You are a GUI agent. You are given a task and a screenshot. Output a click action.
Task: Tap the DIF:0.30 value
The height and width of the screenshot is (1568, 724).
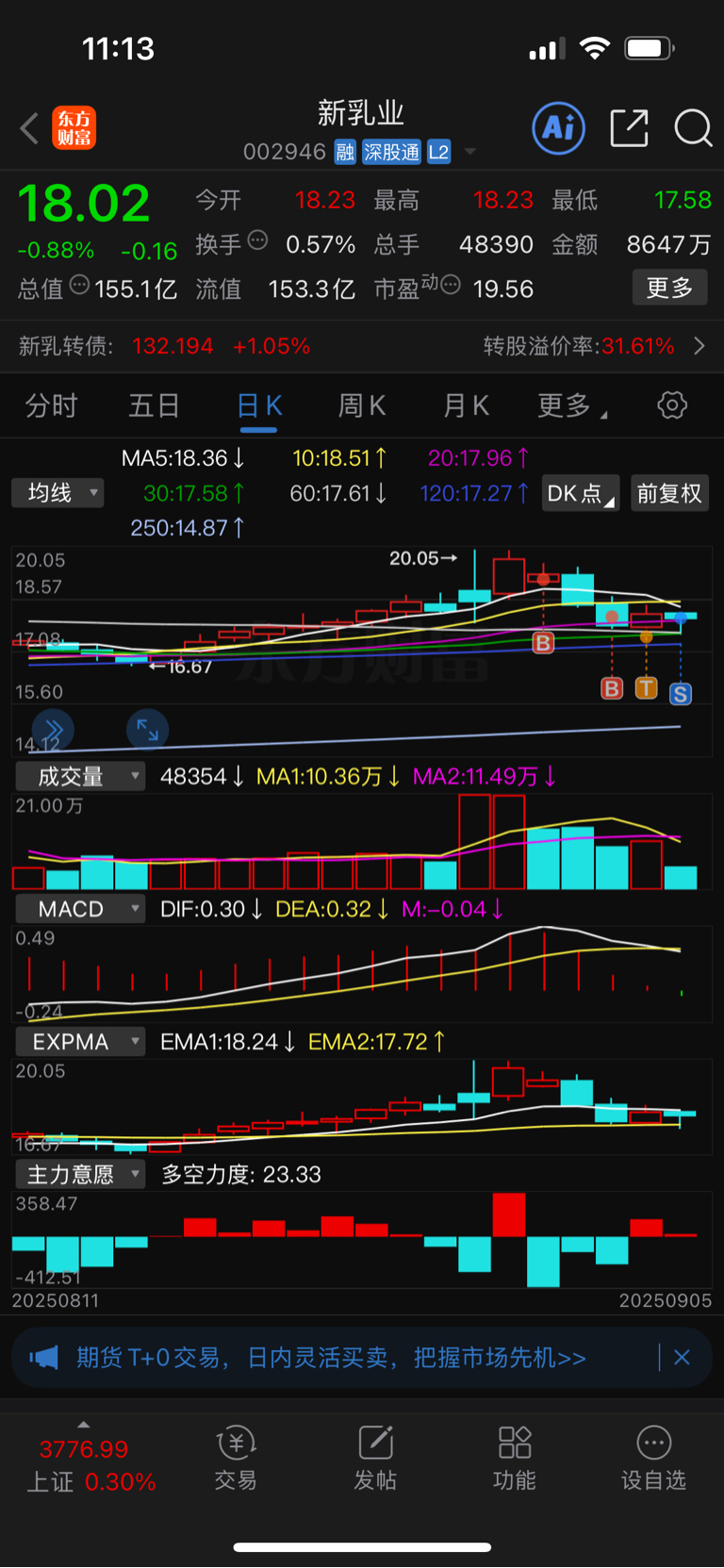coord(211,909)
